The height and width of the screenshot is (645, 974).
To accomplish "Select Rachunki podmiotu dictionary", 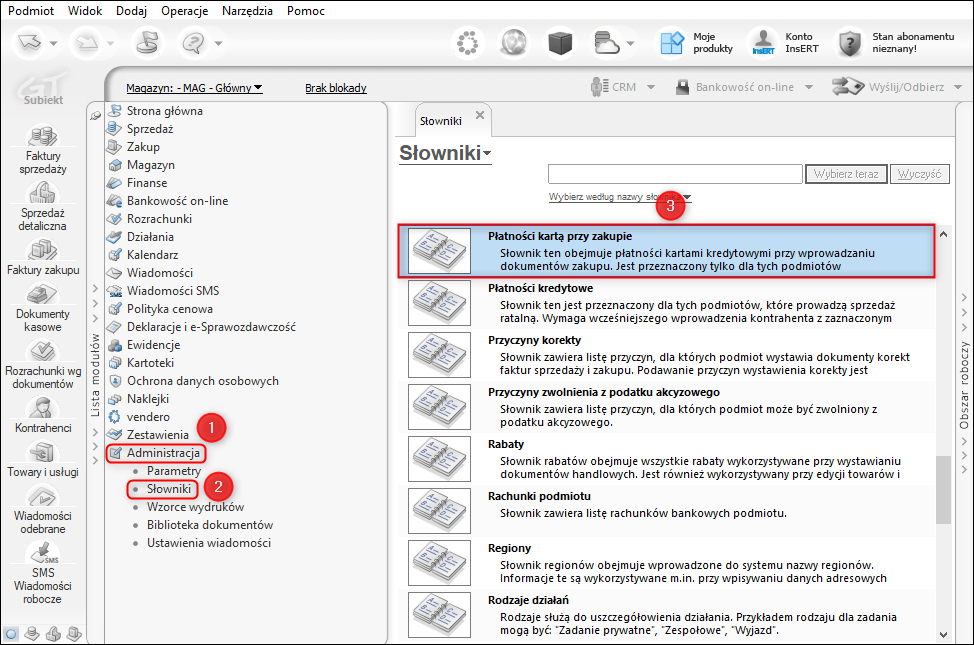I will click(667, 511).
